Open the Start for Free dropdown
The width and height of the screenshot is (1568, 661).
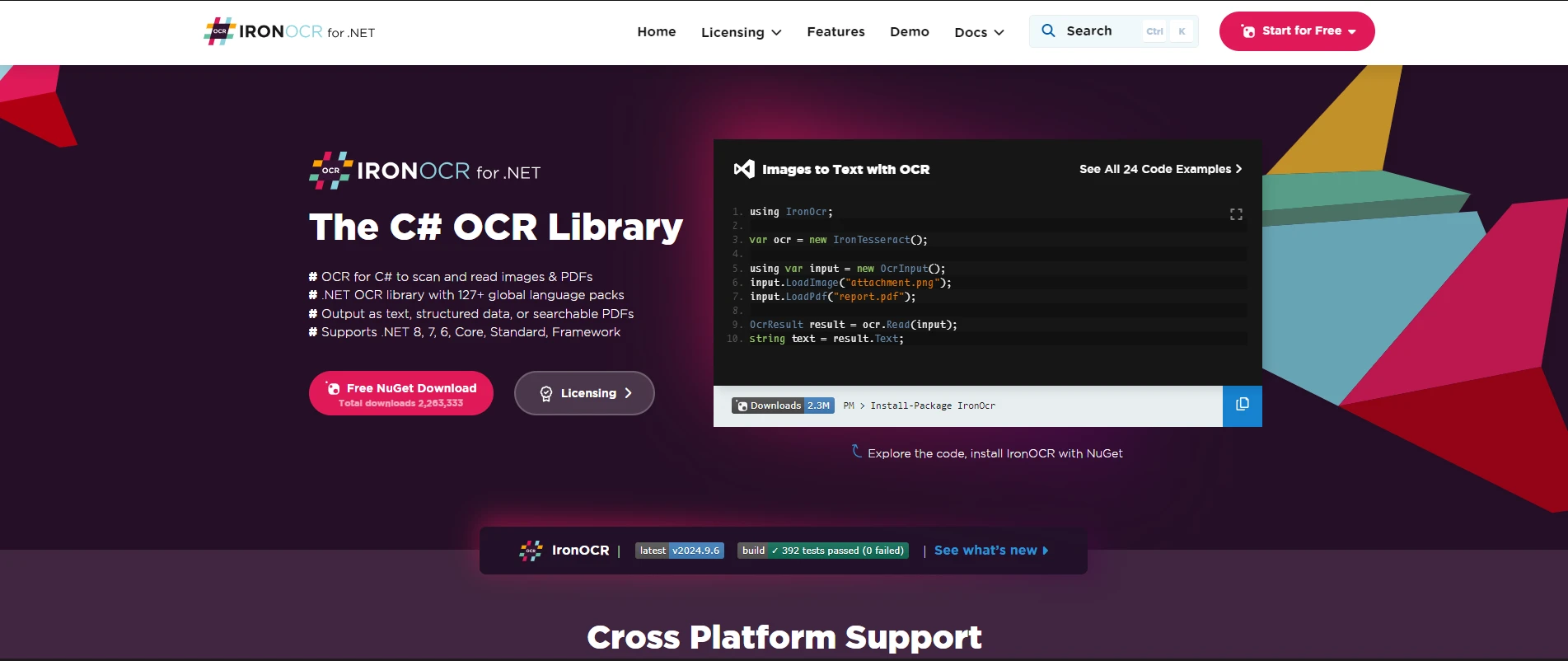click(1296, 31)
